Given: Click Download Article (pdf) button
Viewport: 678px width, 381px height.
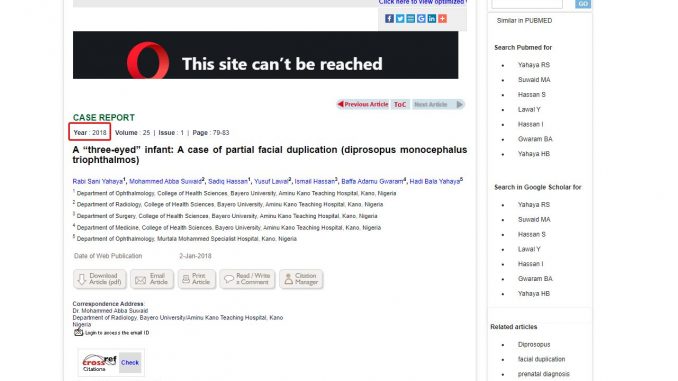Looking at the screenshot, I should click(100, 279).
